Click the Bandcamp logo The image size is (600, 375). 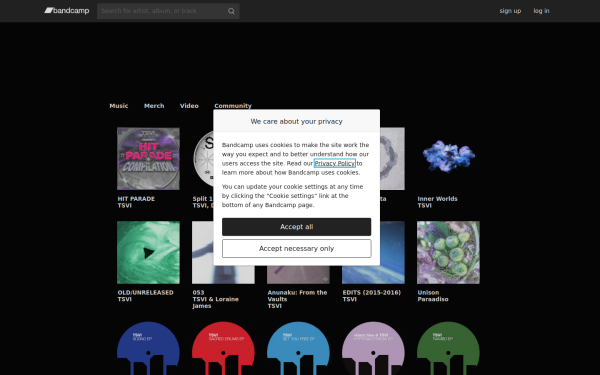(67, 11)
